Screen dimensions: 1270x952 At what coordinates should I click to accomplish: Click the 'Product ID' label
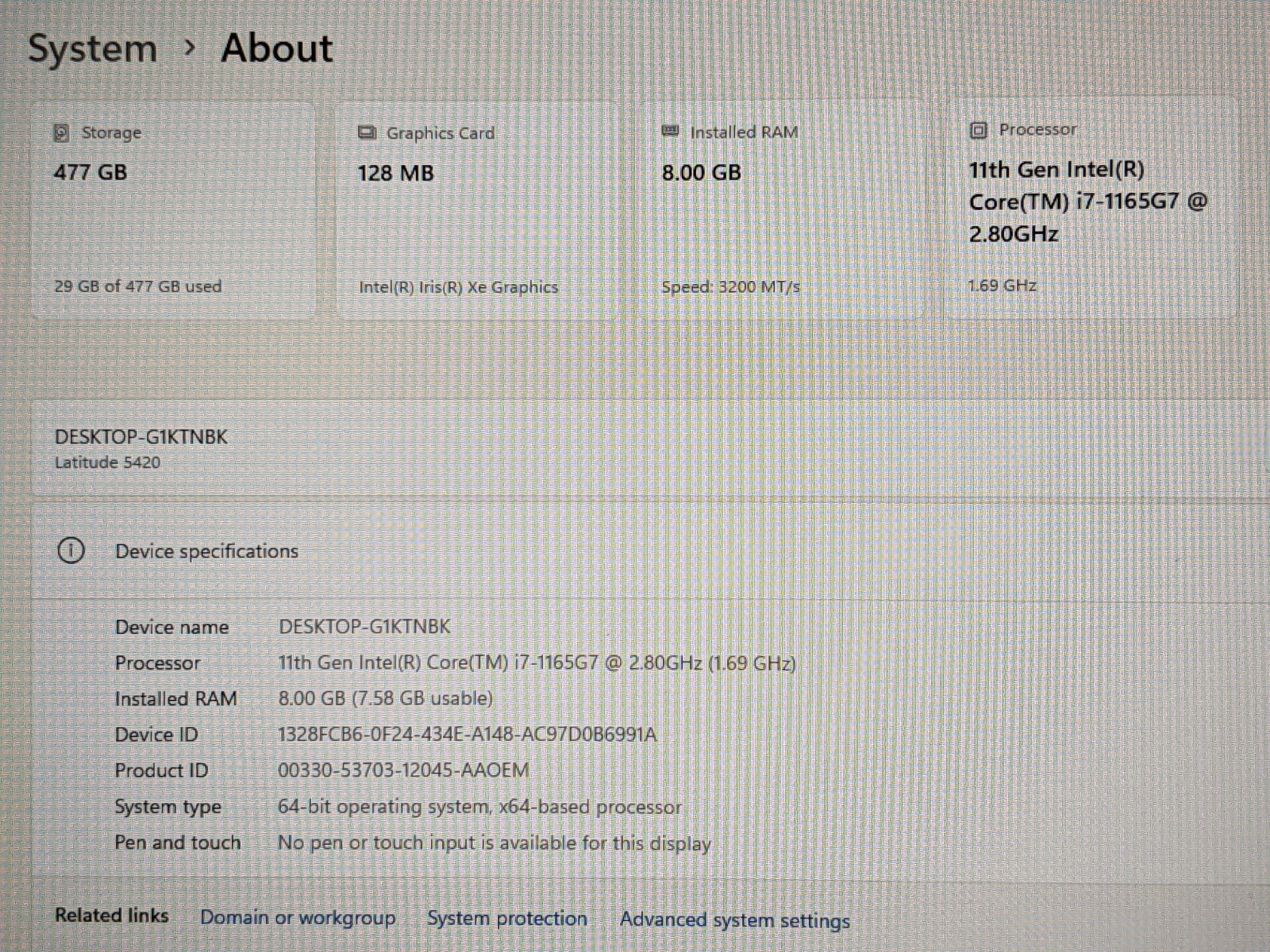(x=161, y=770)
